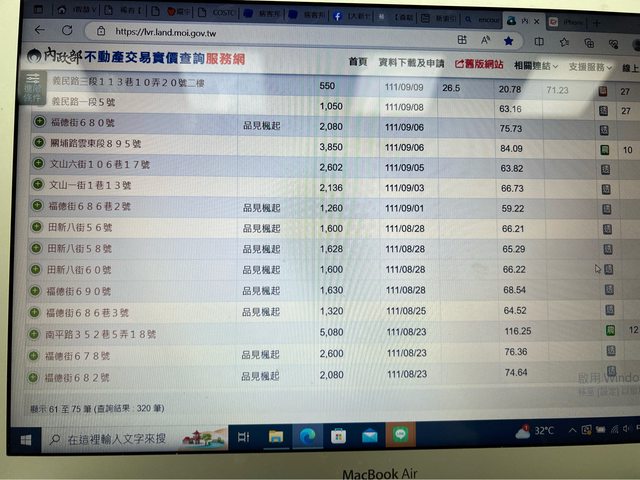Image resolution: width=640 pixels, height=480 pixels.
Task: Open the 資料下載及申請 menu item
Action: coord(412,62)
